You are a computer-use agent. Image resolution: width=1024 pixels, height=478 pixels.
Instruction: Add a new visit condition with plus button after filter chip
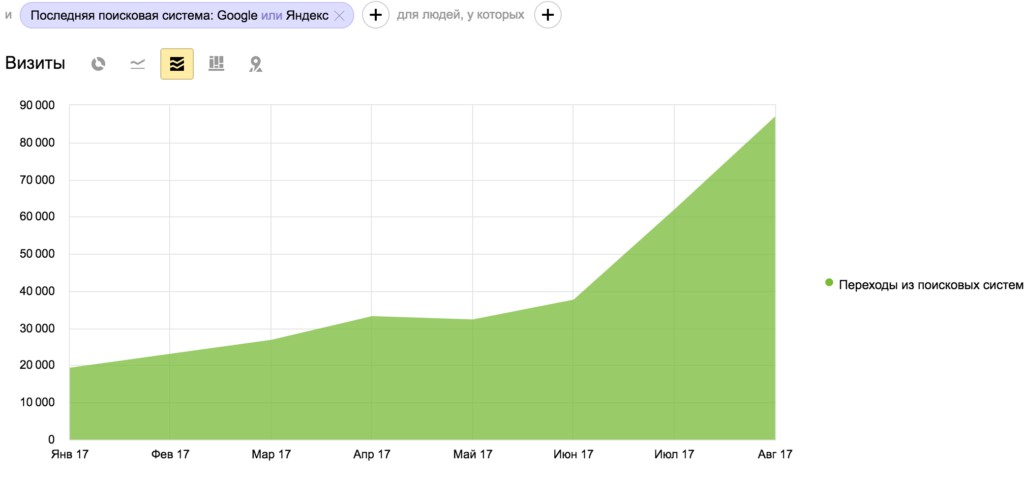click(x=375, y=15)
